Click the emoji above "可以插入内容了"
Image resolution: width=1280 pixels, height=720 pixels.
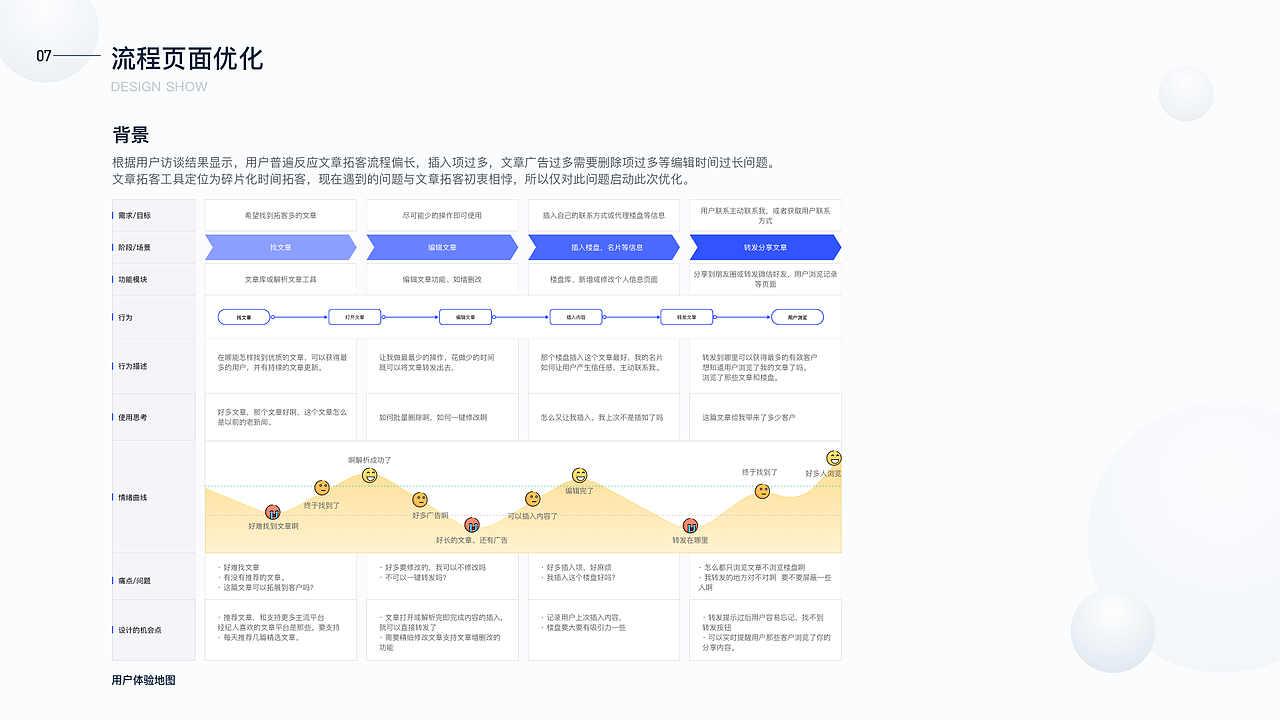[532, 500]
